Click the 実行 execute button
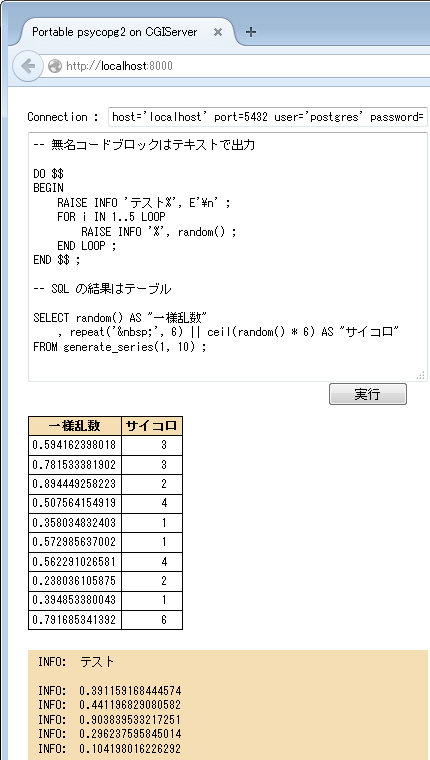 367,394
